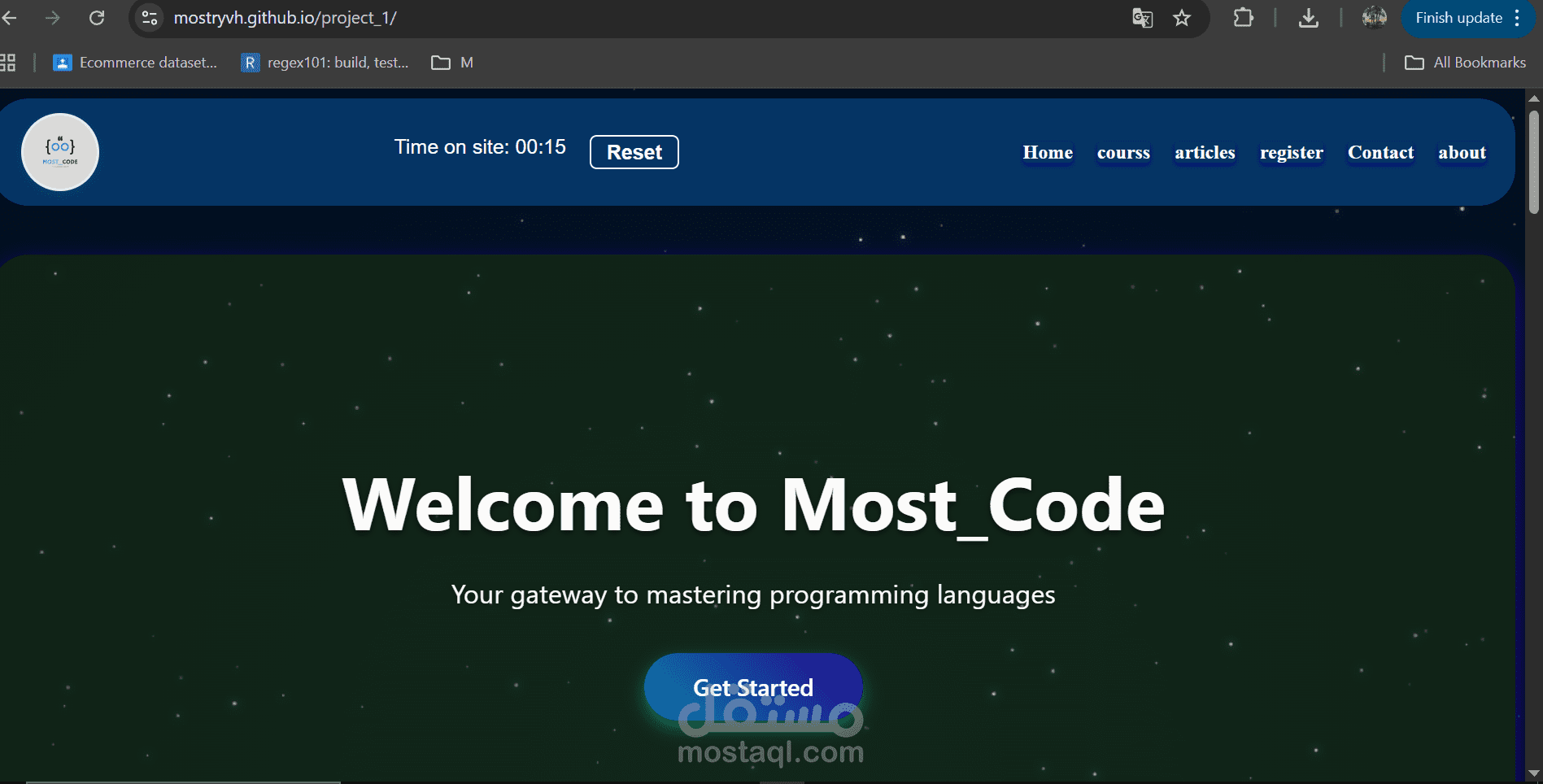Screen dimensions: 1543x784
Task: Click the page vertical scrollbar thumb
Action: [1534, 163]
